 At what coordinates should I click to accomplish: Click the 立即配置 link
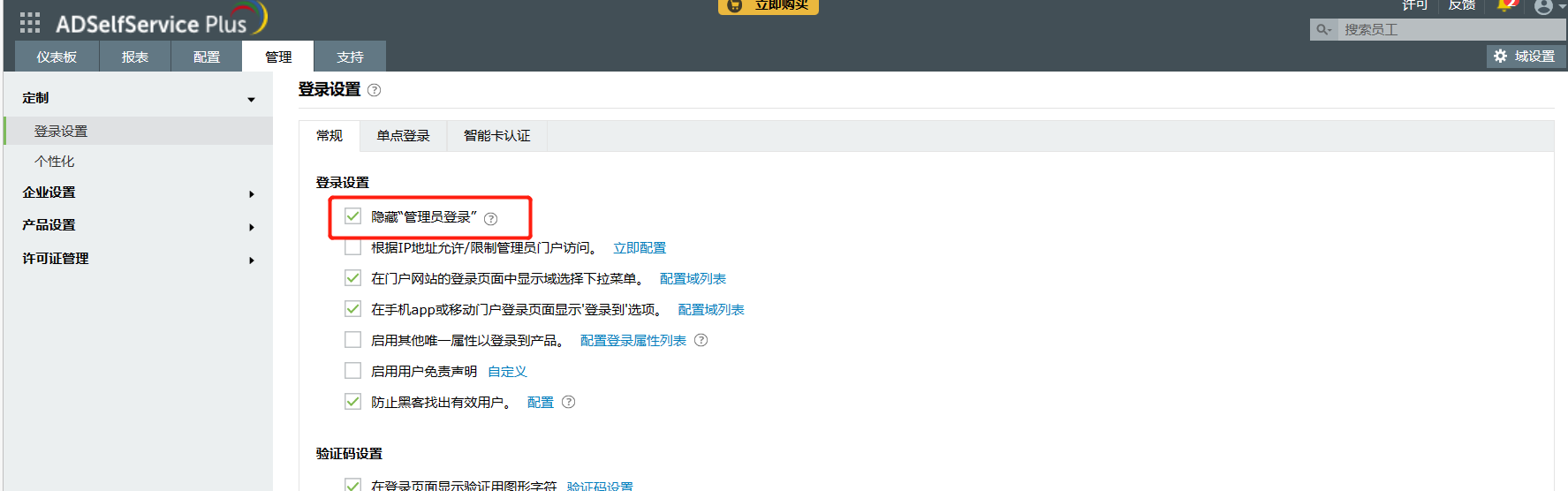[x=640, y=248]
